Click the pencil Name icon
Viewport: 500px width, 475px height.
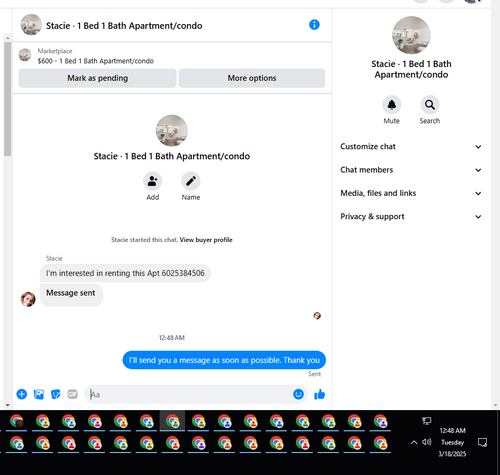pos(191,181)
